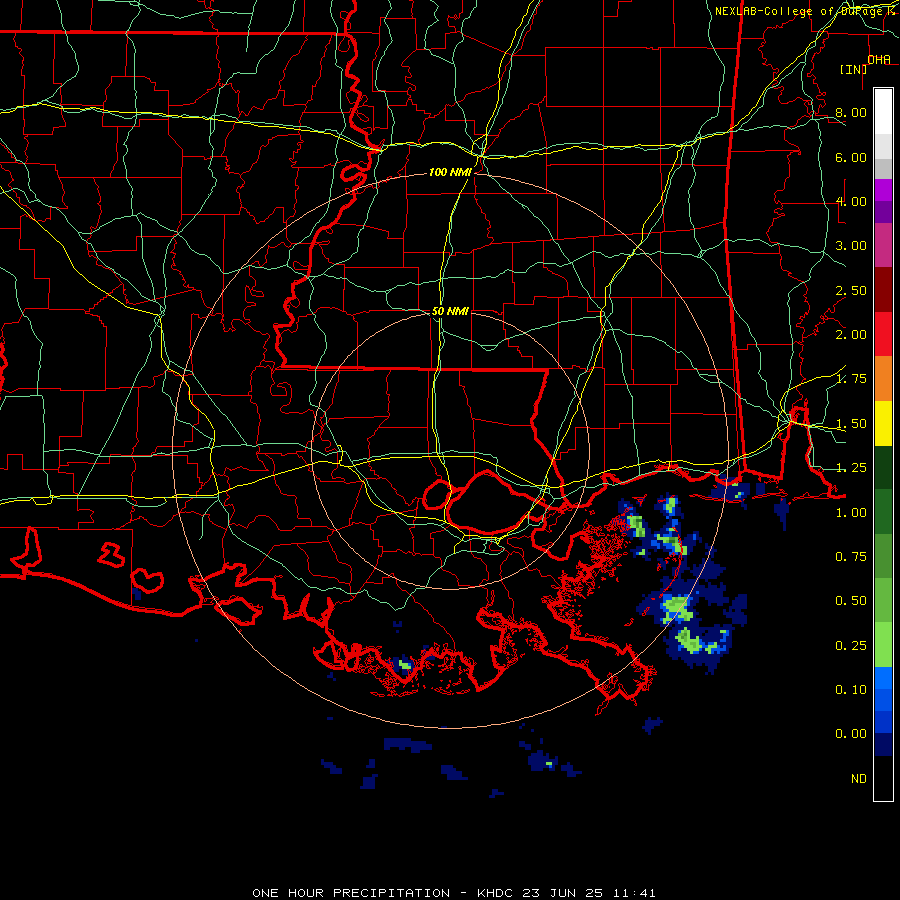Pick the dark red swatch beside 2.50
This screenshot has height=900, width=900.
[x=883, y=290]
